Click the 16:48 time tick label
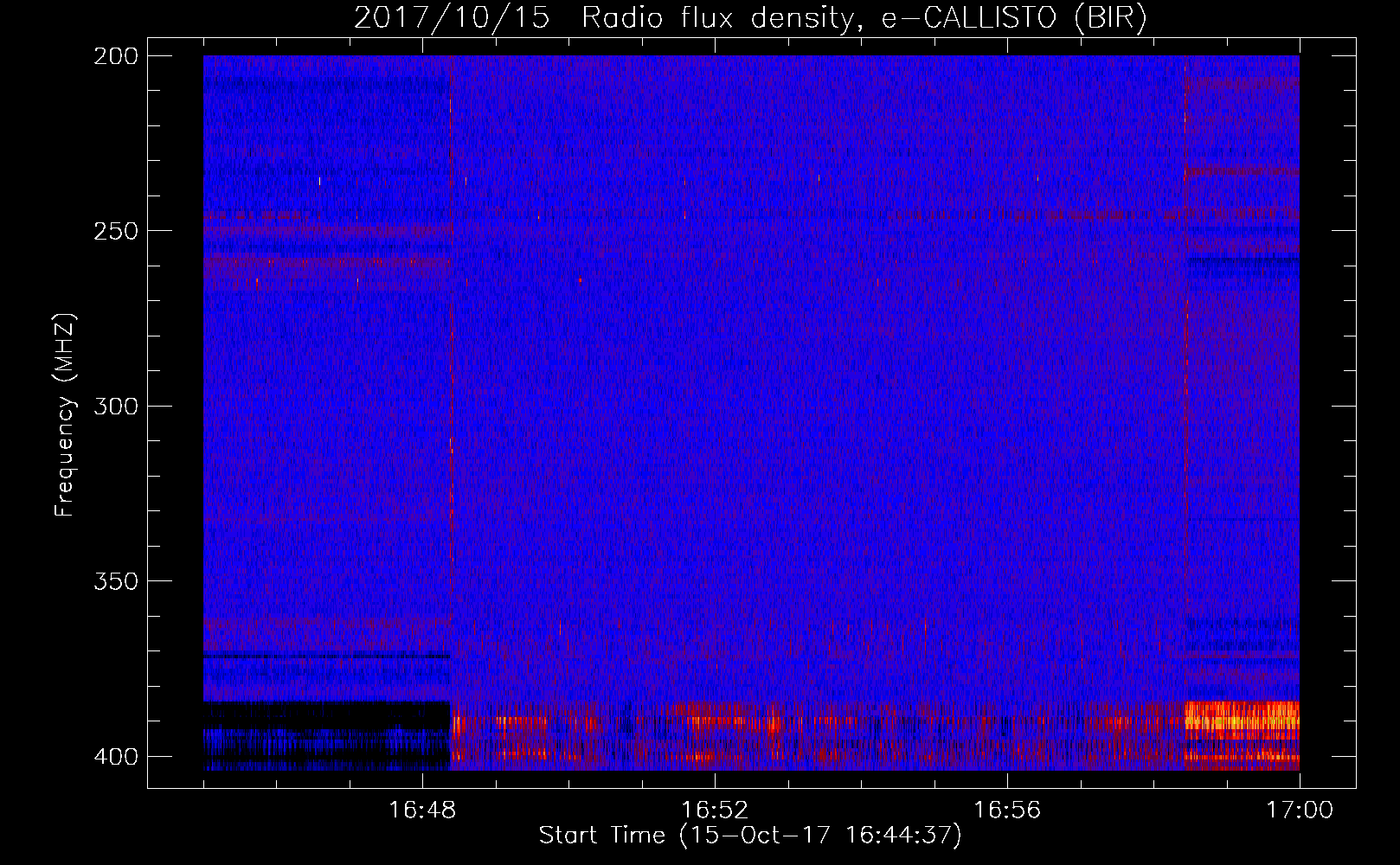 tap(422, 810)
